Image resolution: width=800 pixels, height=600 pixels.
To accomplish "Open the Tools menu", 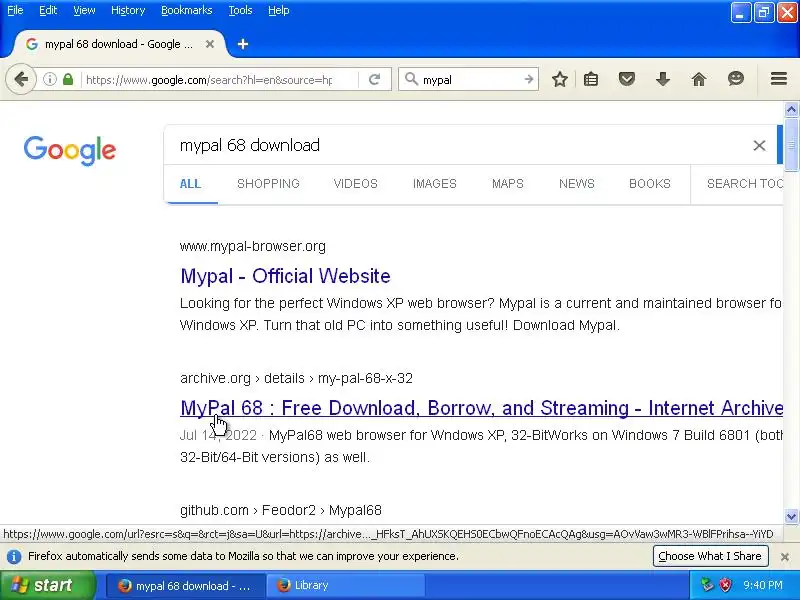I will (240, 10).
